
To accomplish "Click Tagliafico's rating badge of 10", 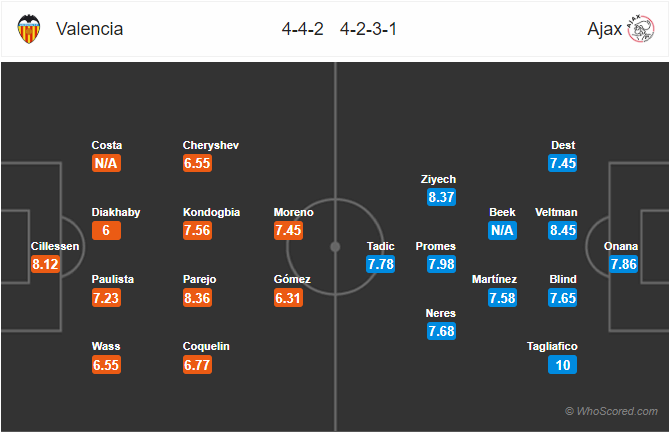I will 565,364.
